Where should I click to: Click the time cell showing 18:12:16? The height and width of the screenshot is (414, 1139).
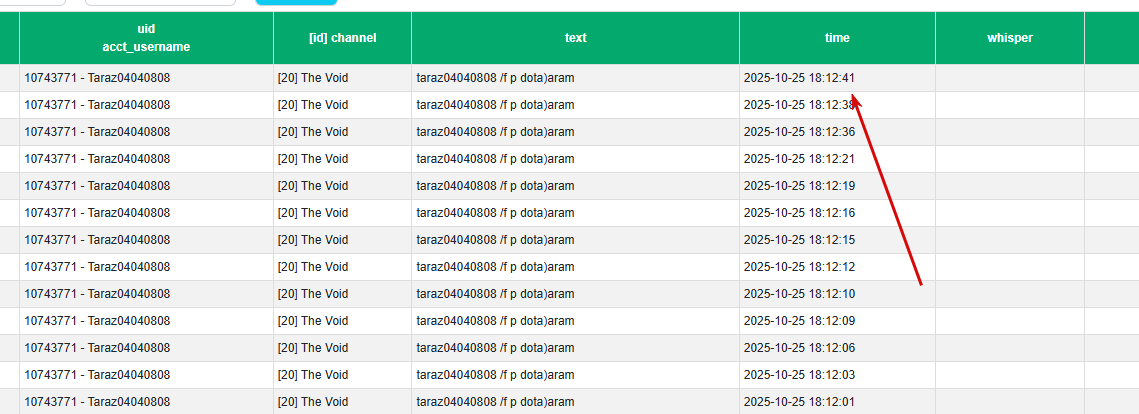(x=799, y=213)
